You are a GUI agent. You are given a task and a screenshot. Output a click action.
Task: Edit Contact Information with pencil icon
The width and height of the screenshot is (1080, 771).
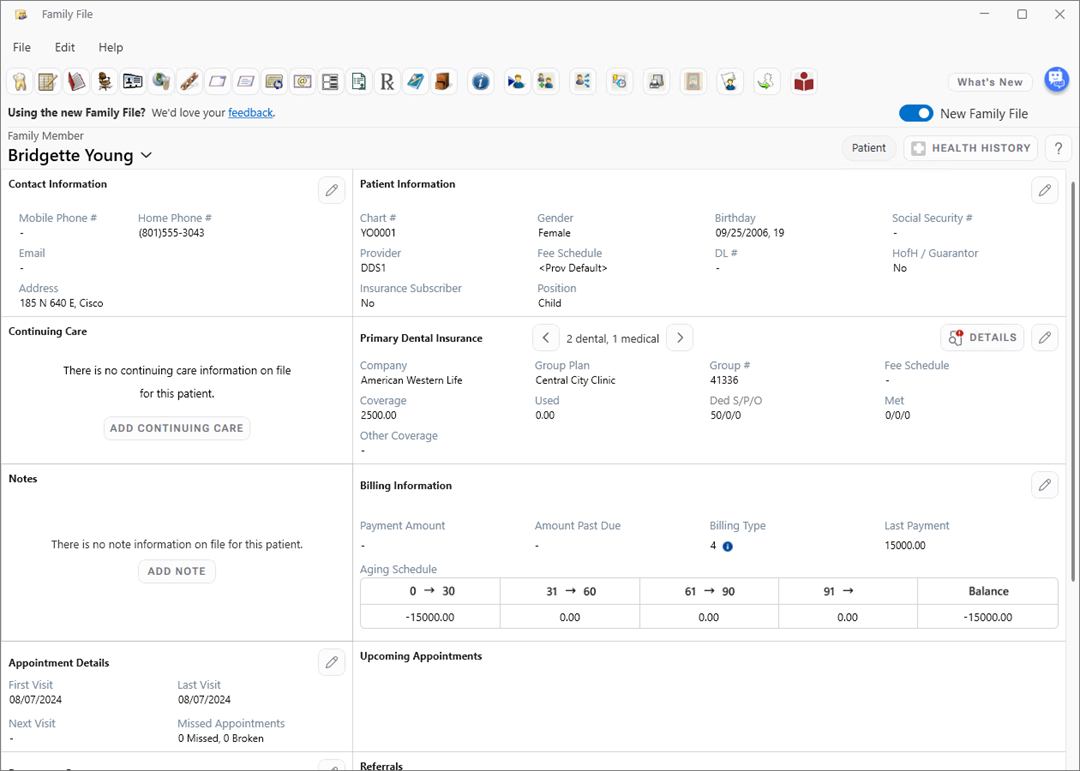(x=332, y=190)
